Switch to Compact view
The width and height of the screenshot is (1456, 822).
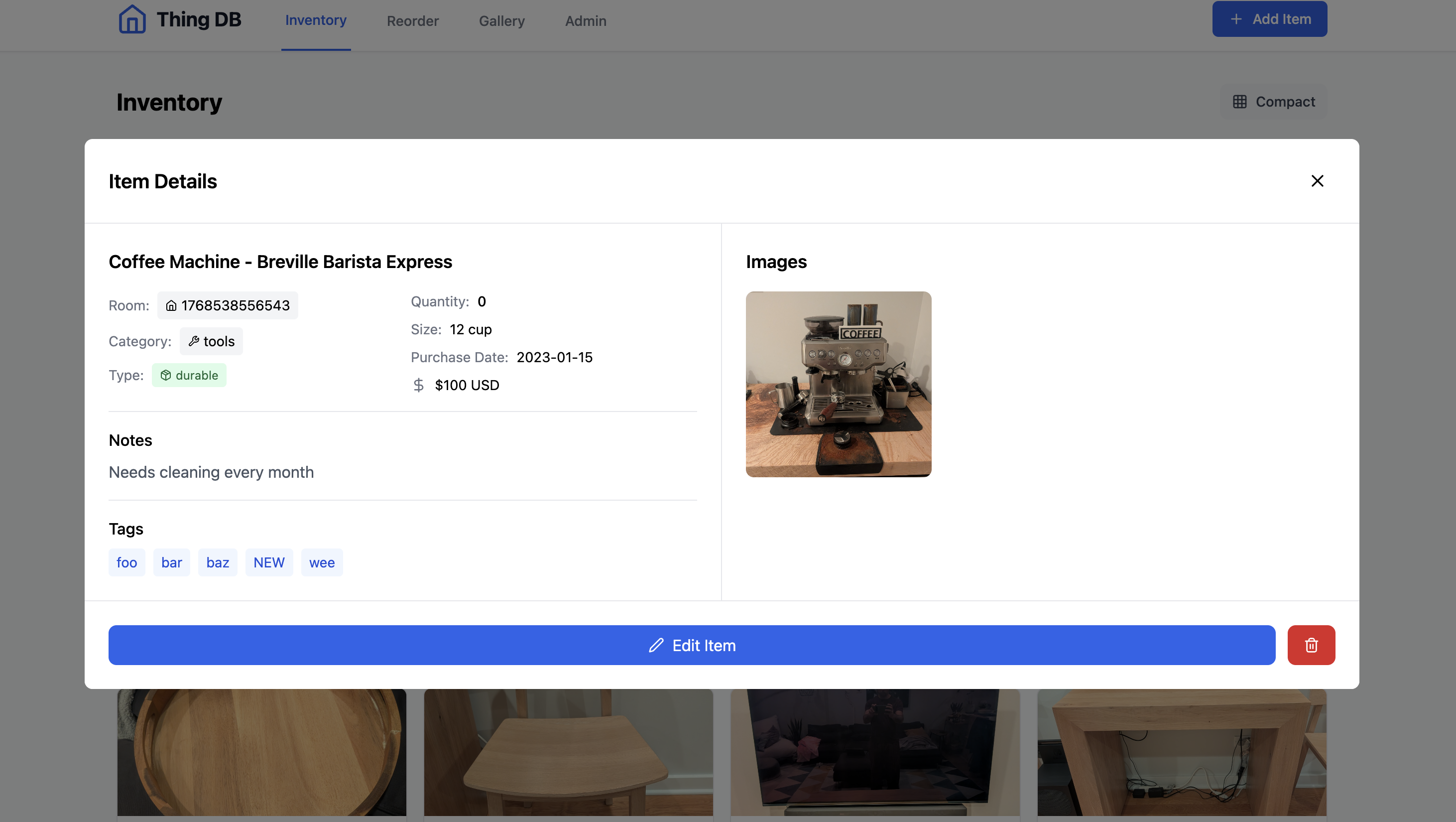(1273, 102)
